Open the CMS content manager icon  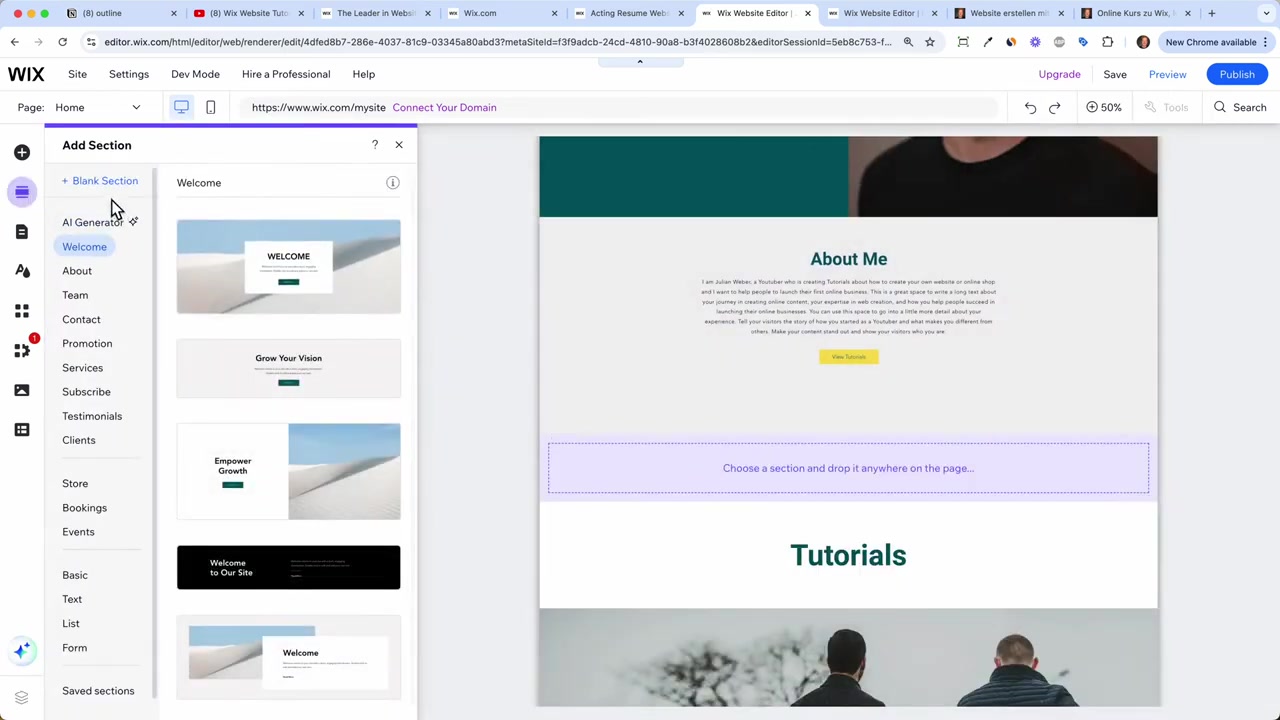click(x=22, y=429)
